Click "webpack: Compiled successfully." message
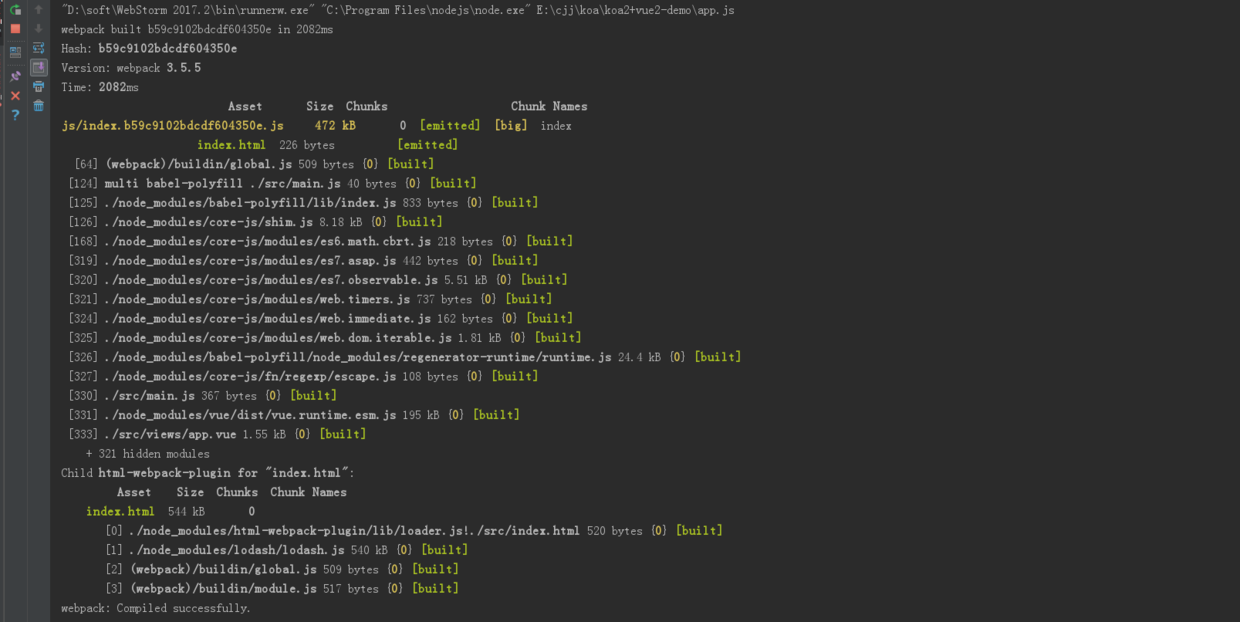The height and width of the screenshot is (622, 1240). click(x=155, y=608)
